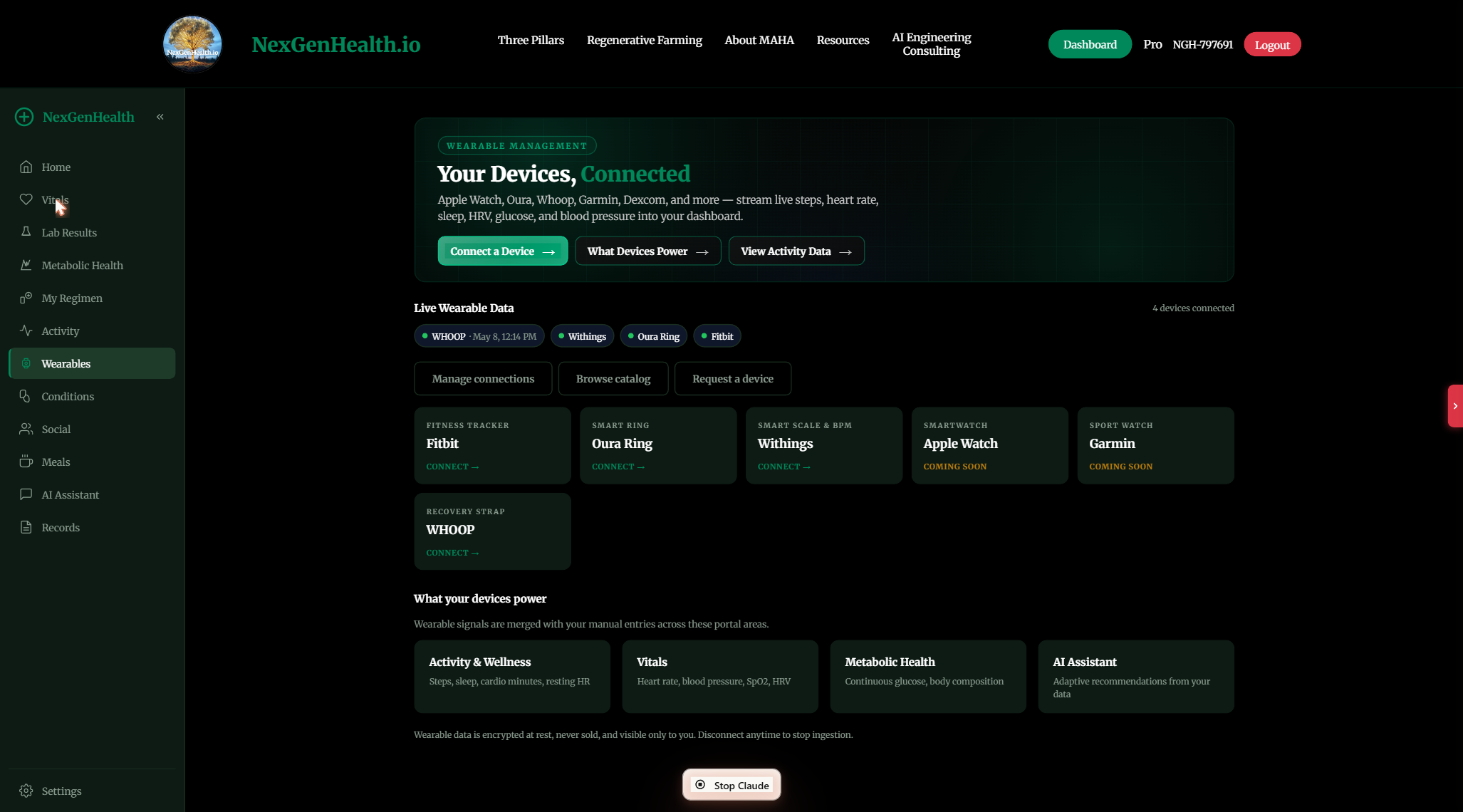Select the Wearables sidebar item

click(92, 363)
